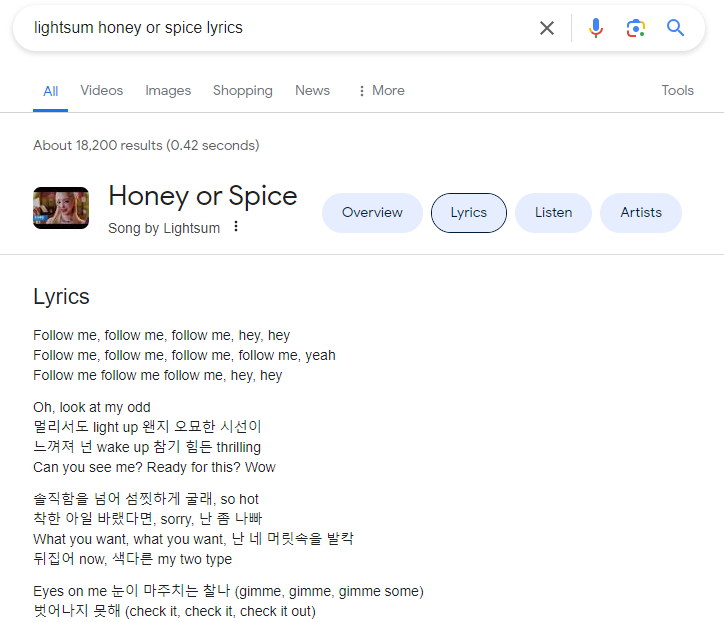The height and width of the screenshot is (622, 724).
Task: Click lyric line containing 'sorry'
Action: 147,519
